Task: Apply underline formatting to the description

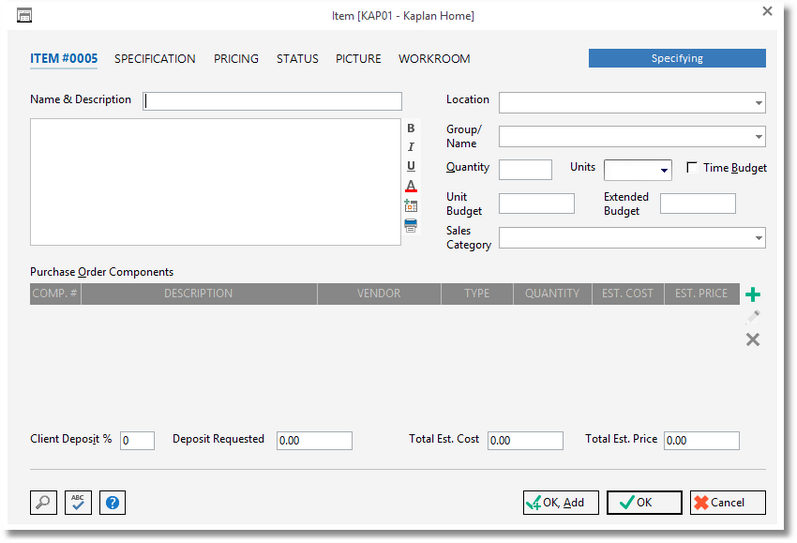Action: click(x=411, y=166)
